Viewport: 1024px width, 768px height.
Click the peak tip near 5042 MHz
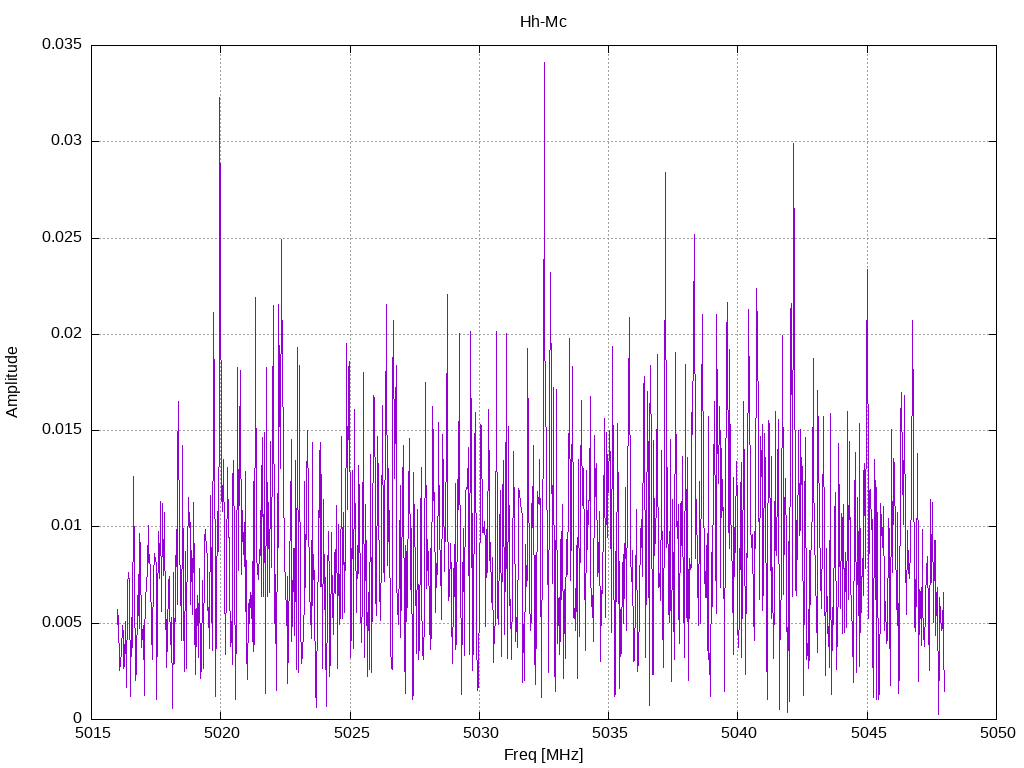pyautogui.click(x=793, y=144)
